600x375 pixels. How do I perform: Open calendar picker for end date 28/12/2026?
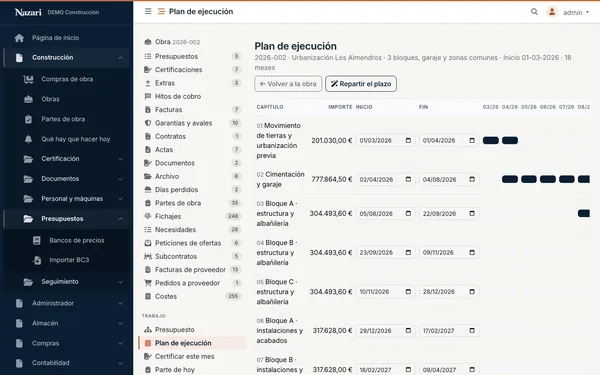pyautogui.click(x=472, y=292)
